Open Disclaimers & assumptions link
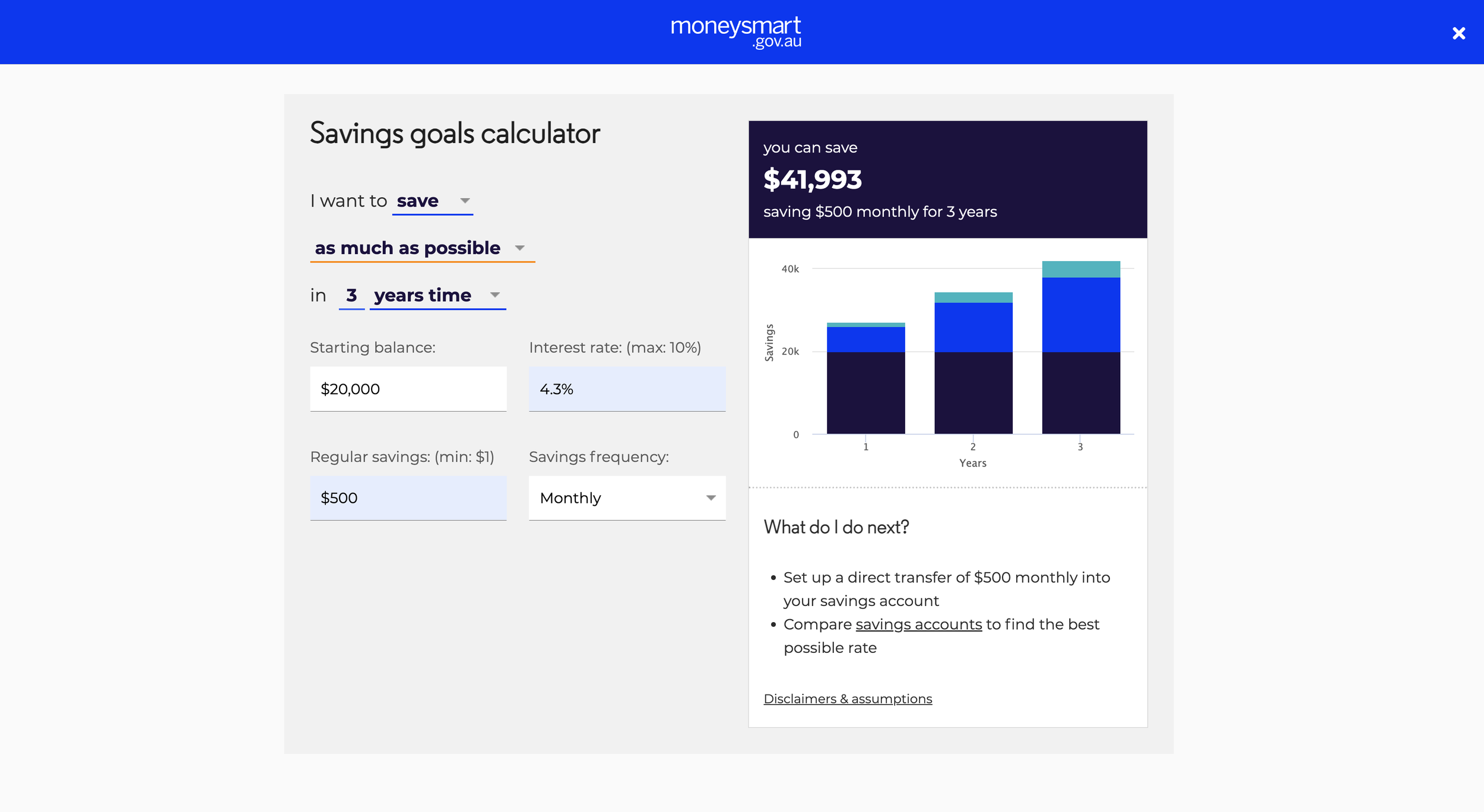 point(848,699)
